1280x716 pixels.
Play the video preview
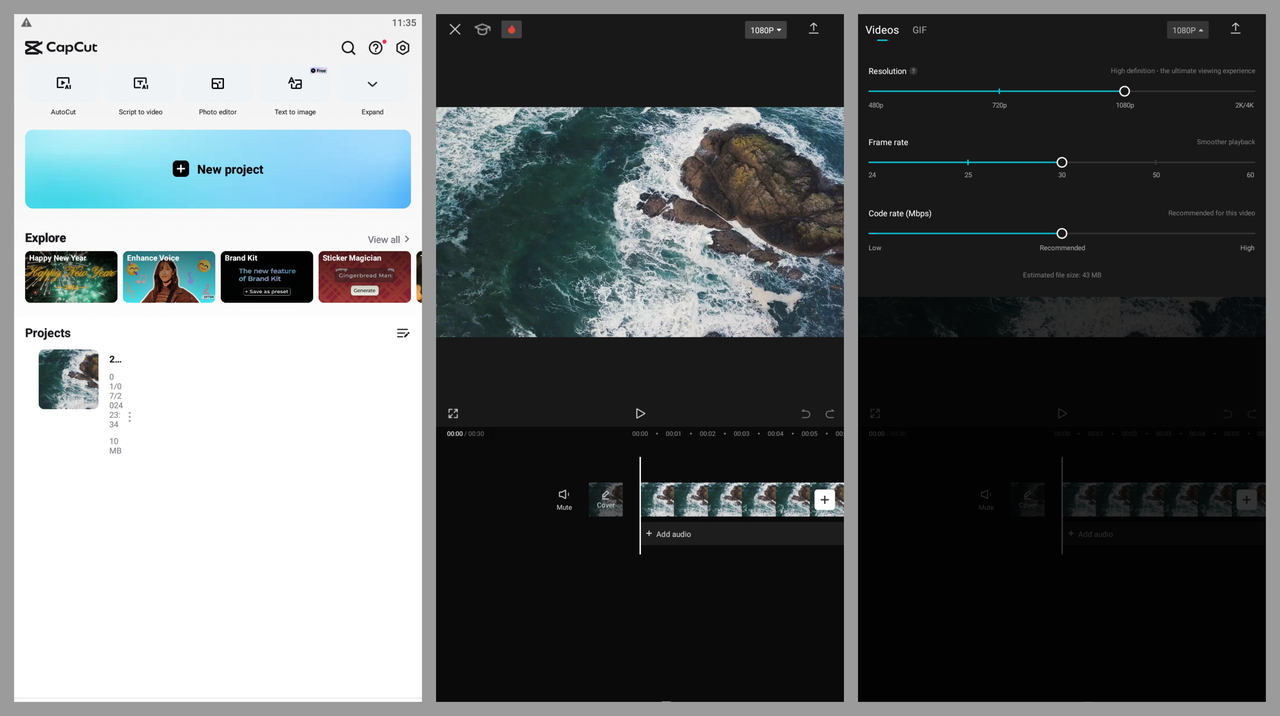click(640, 413)
